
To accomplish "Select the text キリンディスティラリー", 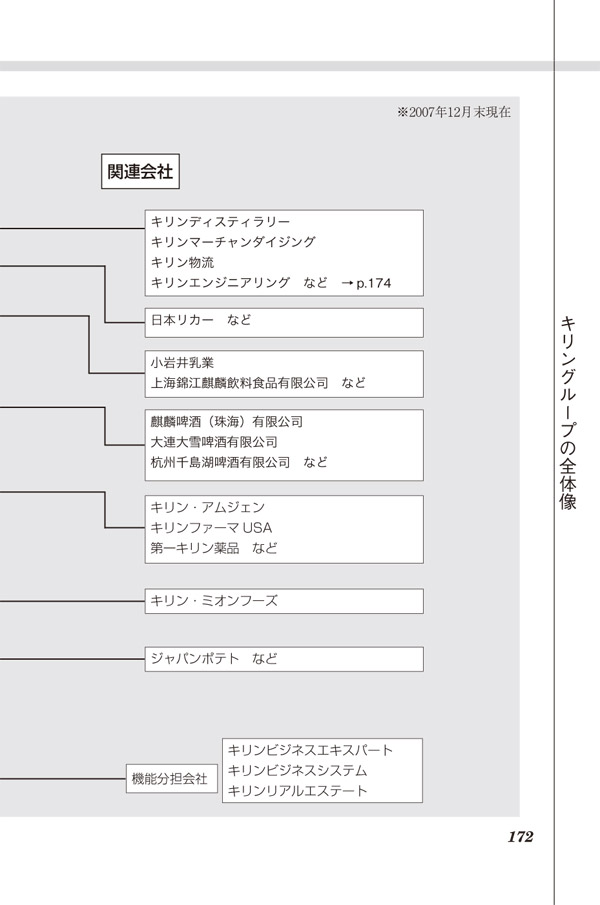I will pyautogui.click(x=220, y=222).
